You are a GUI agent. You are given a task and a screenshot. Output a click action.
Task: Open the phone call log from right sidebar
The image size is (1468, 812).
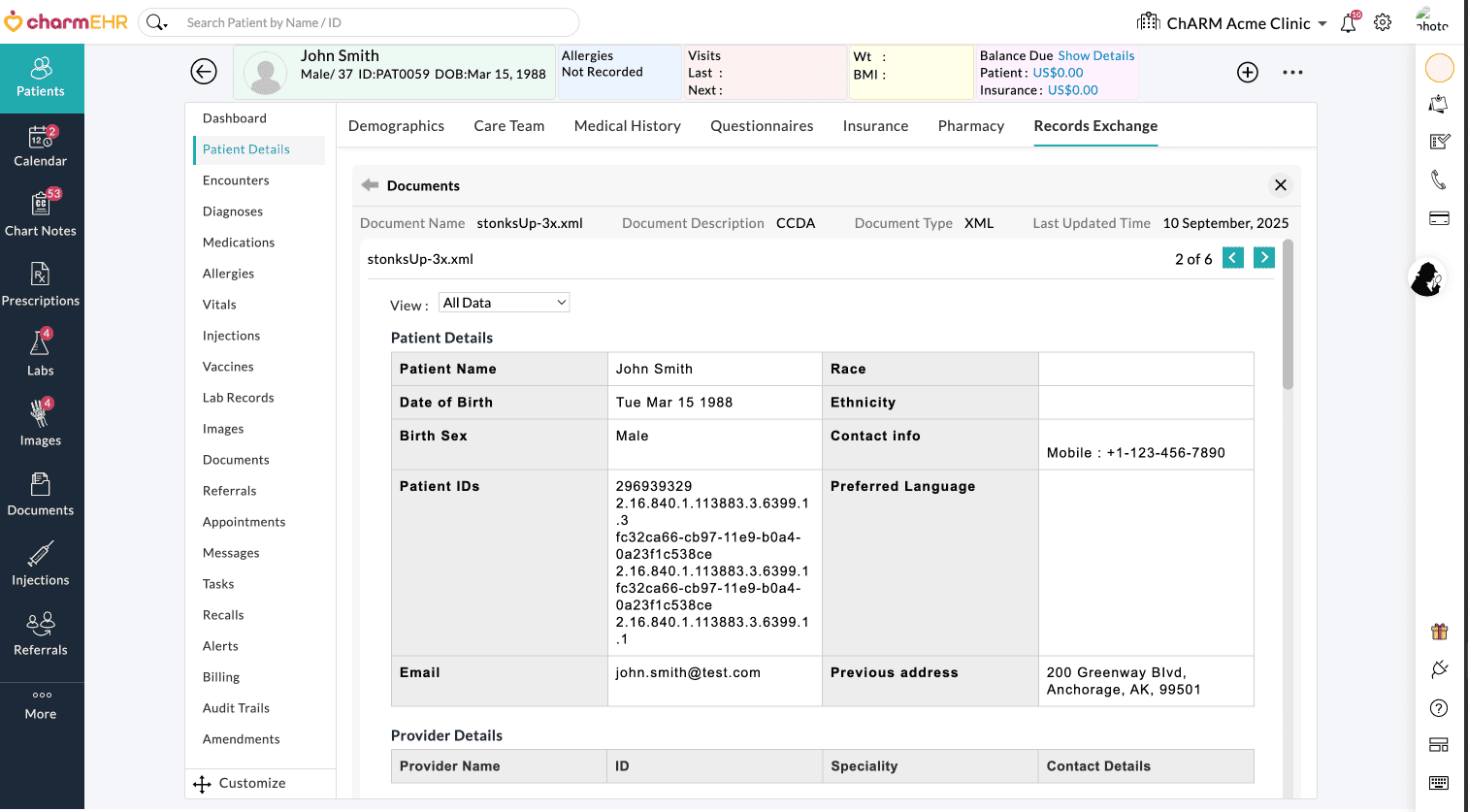click(x=1439, y=179)
